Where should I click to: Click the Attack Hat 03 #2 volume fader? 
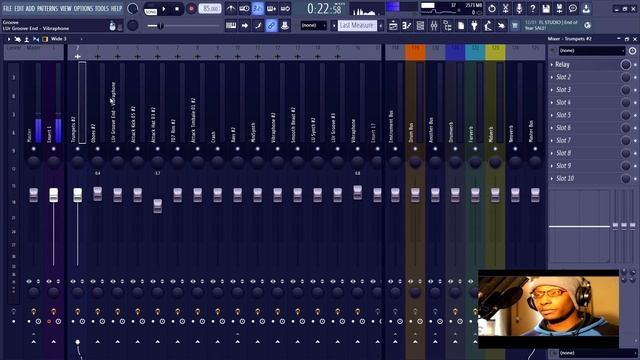pyautogui.click(x=158, y=205)
